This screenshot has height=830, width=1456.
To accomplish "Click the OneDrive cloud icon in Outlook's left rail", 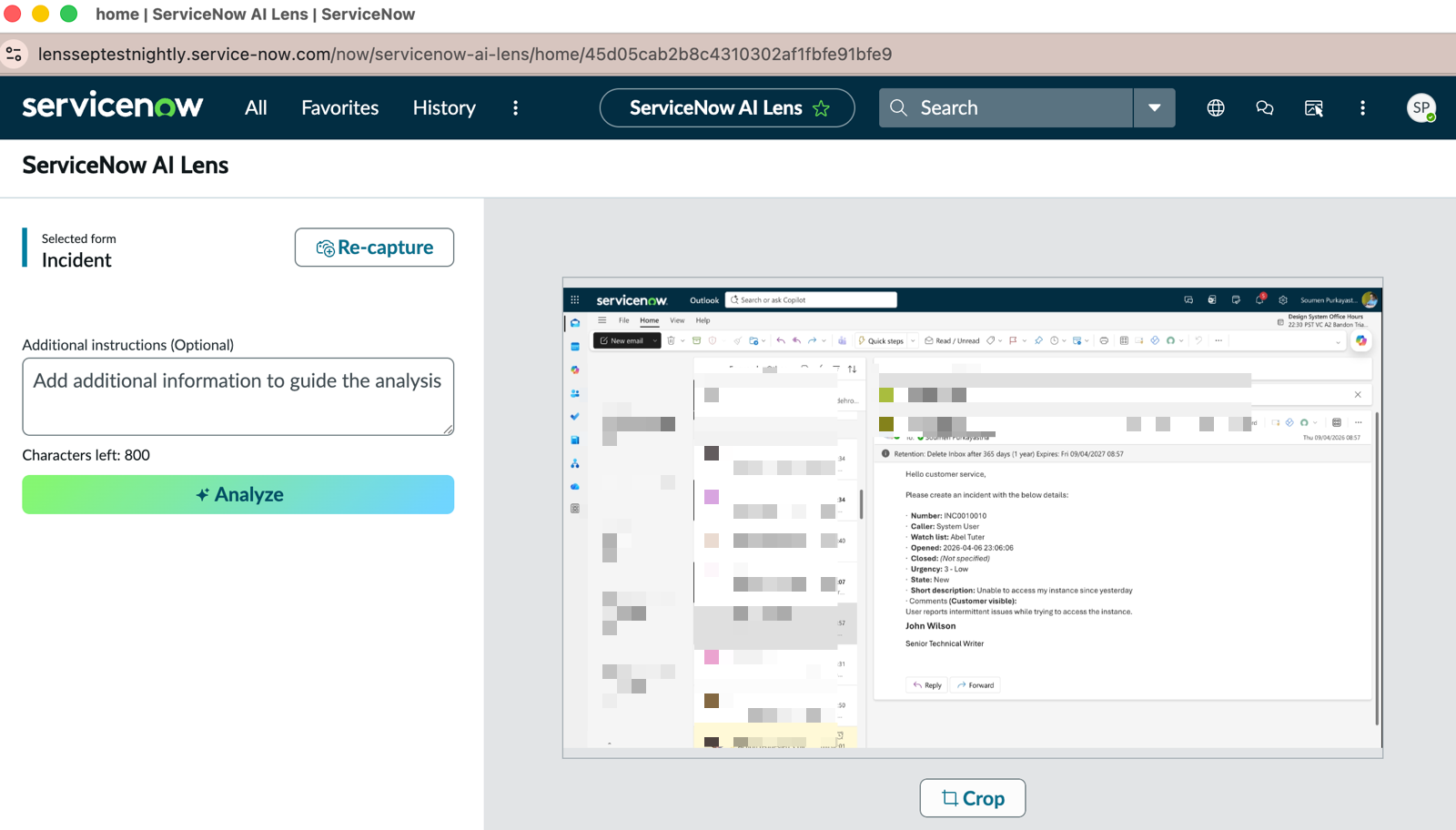I will point(575,487).
